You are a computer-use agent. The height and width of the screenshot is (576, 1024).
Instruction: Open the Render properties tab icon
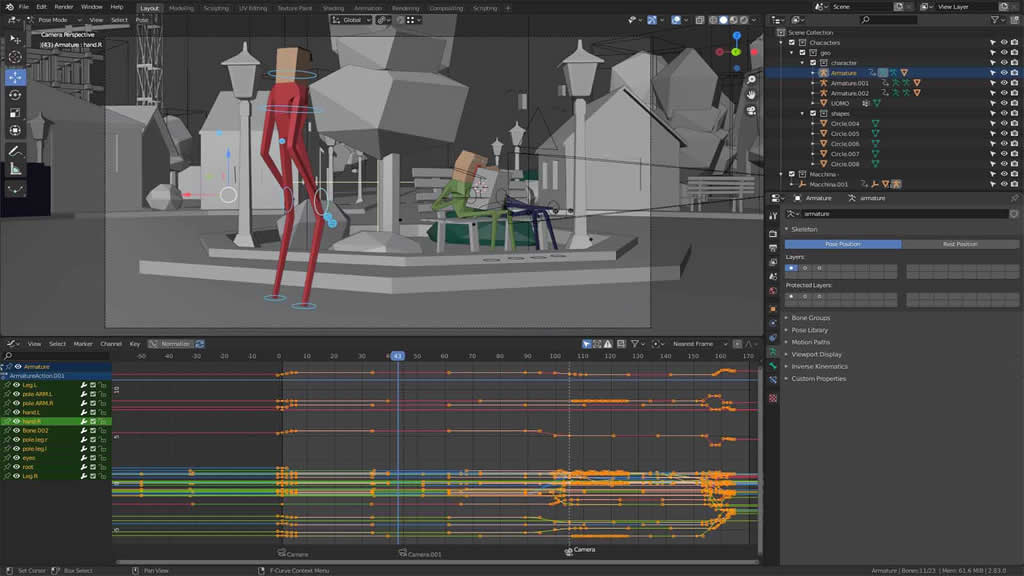773,233
